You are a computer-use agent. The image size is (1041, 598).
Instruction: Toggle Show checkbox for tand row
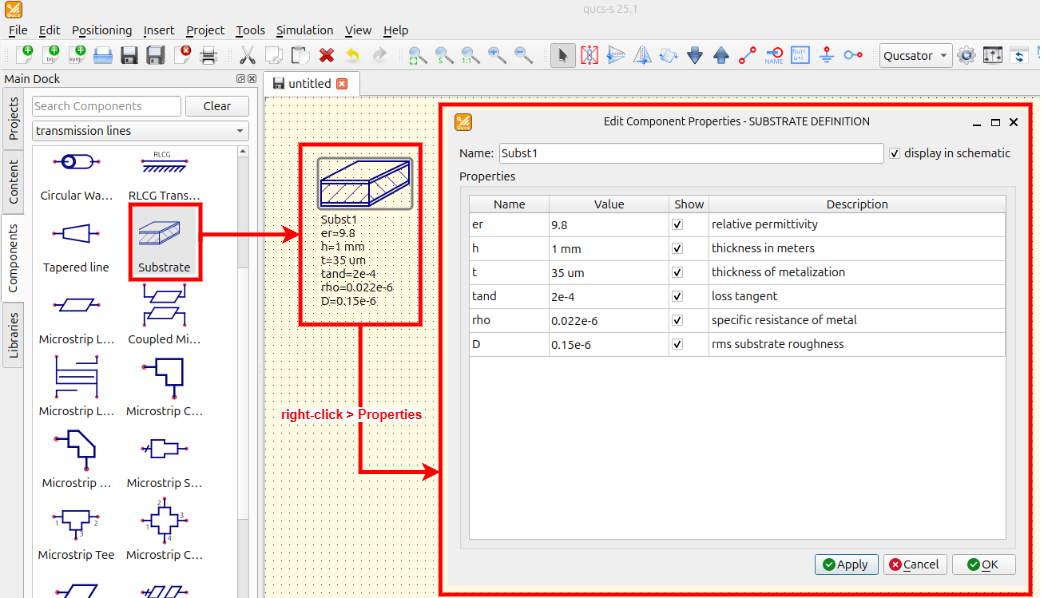pyautogui.click(x=677, y=296)
